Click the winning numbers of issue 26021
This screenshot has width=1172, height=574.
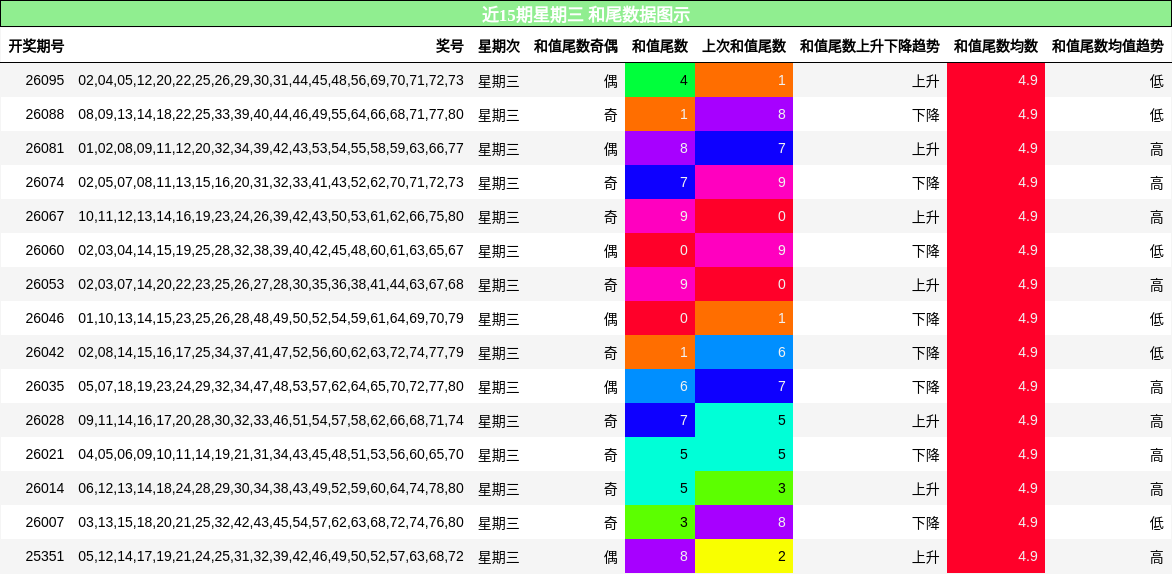tap(271, 454)
